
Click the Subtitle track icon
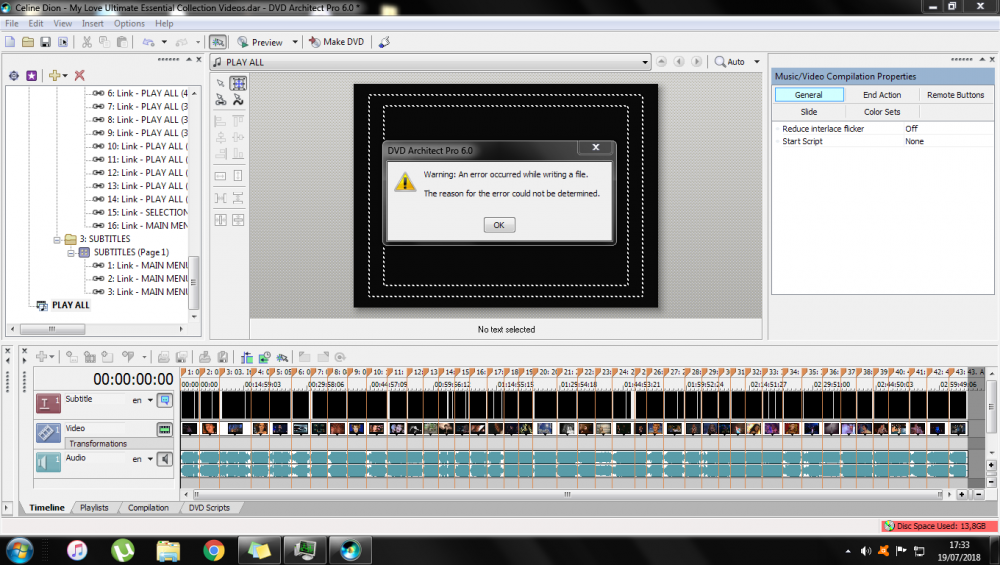[x=48, y=403]
